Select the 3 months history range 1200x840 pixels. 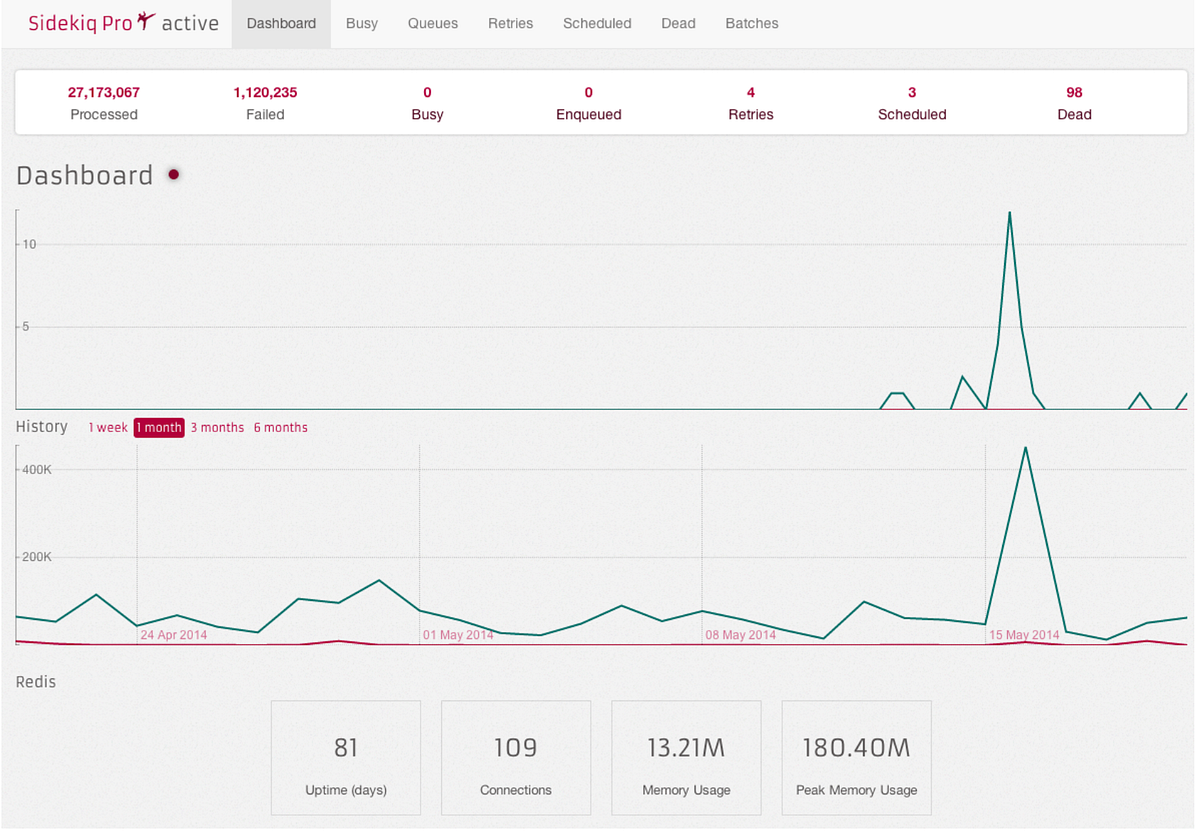pos(217,427)
